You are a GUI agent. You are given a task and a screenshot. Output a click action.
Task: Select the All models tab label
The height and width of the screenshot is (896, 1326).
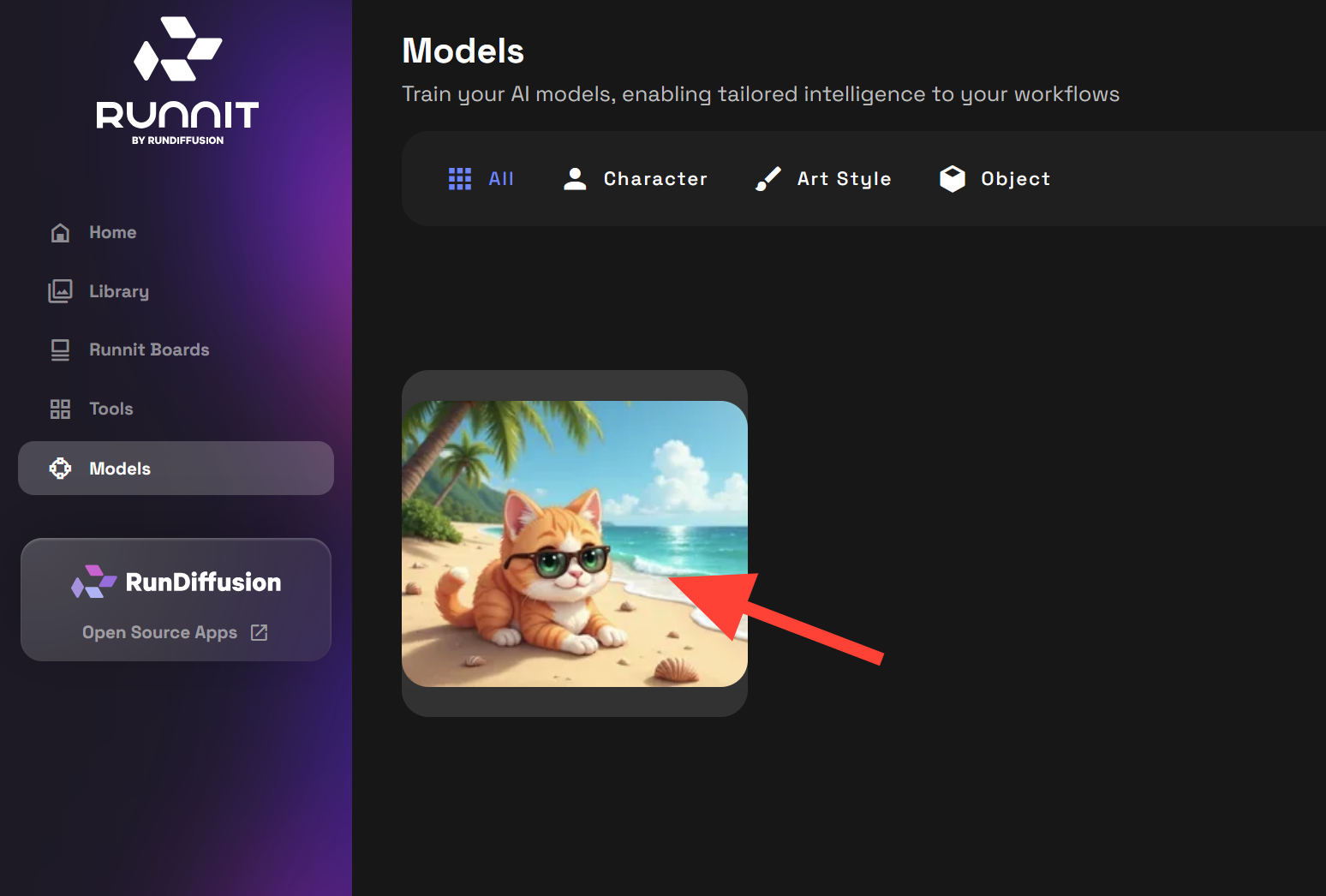(501, 178)
